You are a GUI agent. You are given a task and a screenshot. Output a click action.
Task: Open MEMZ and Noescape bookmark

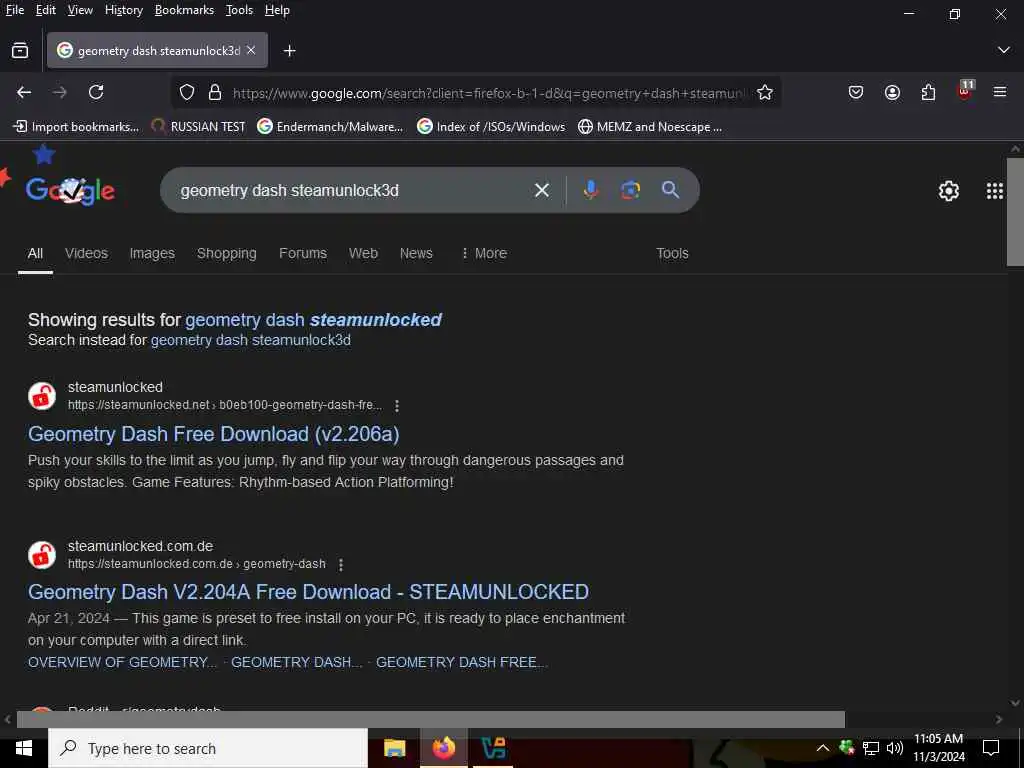[650, 127]
